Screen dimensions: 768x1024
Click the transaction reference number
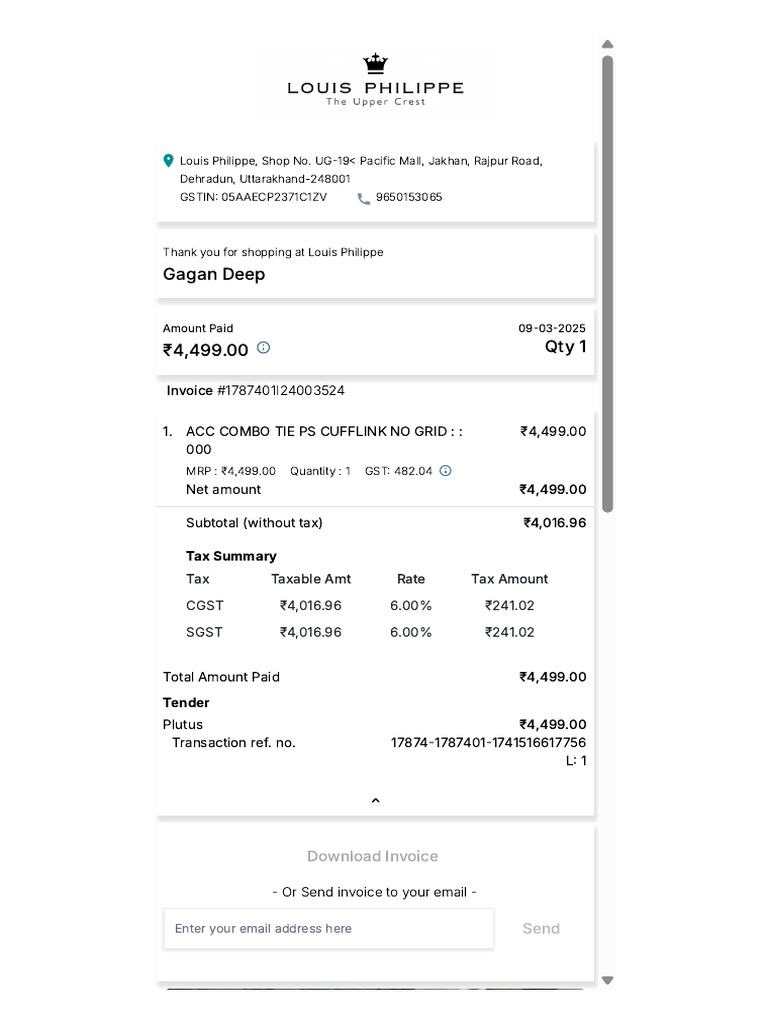[x=488, y=742]
